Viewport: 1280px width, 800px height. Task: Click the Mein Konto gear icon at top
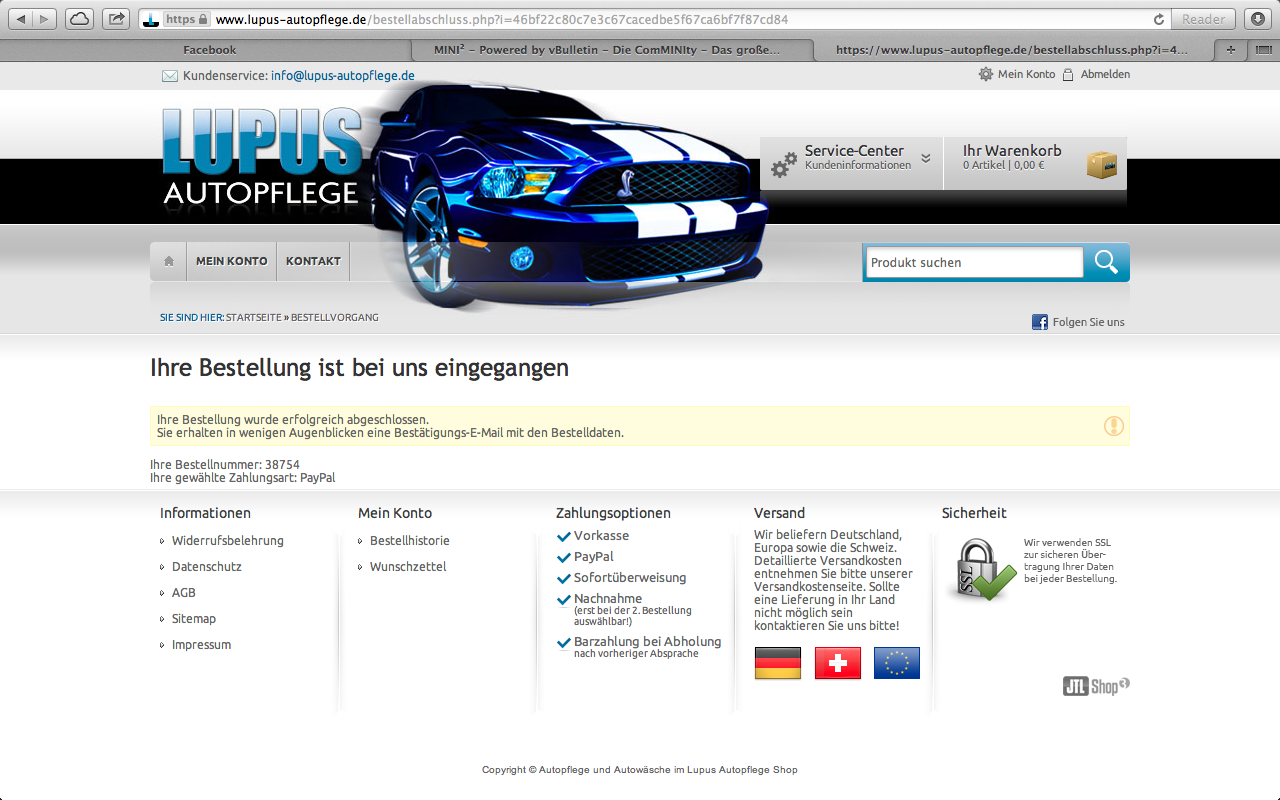(986, 74)
